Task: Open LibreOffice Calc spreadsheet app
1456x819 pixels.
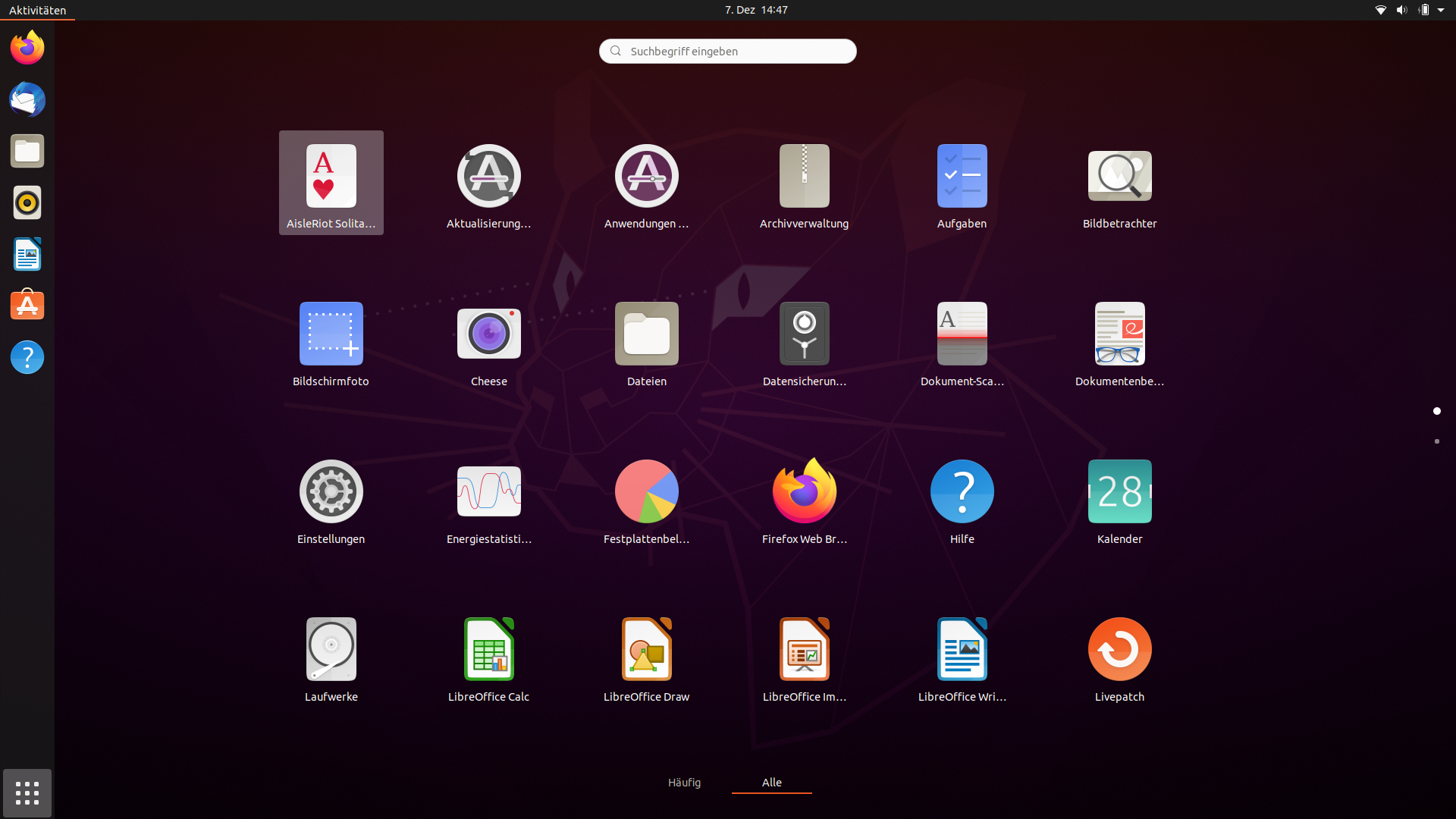Action: (488, 650)
